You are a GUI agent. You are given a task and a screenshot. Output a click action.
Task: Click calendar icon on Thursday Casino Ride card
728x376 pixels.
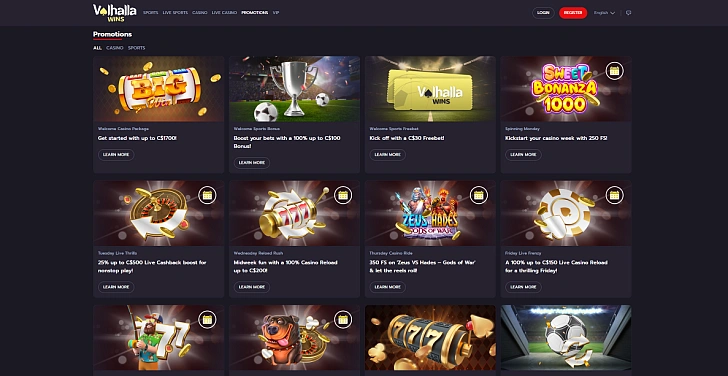tap(479, 195)
